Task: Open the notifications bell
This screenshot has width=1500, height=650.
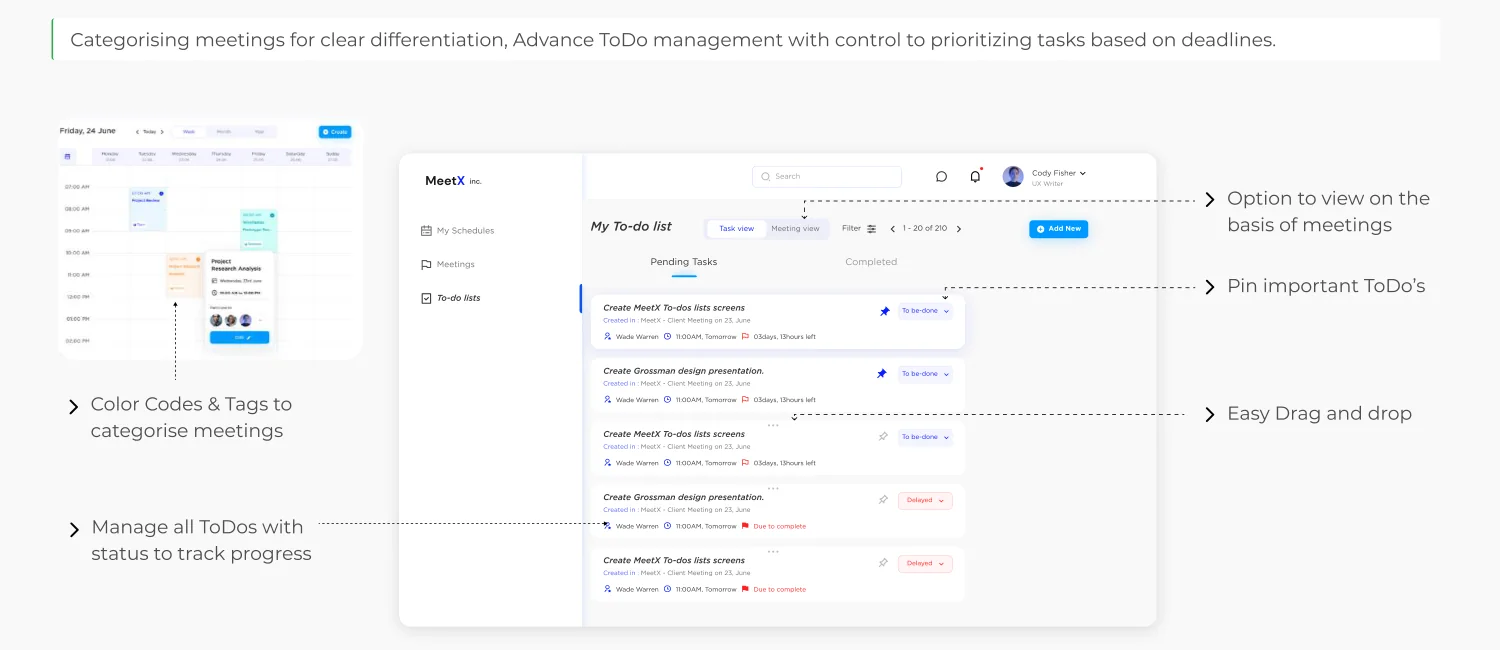Action: [975, 176]
